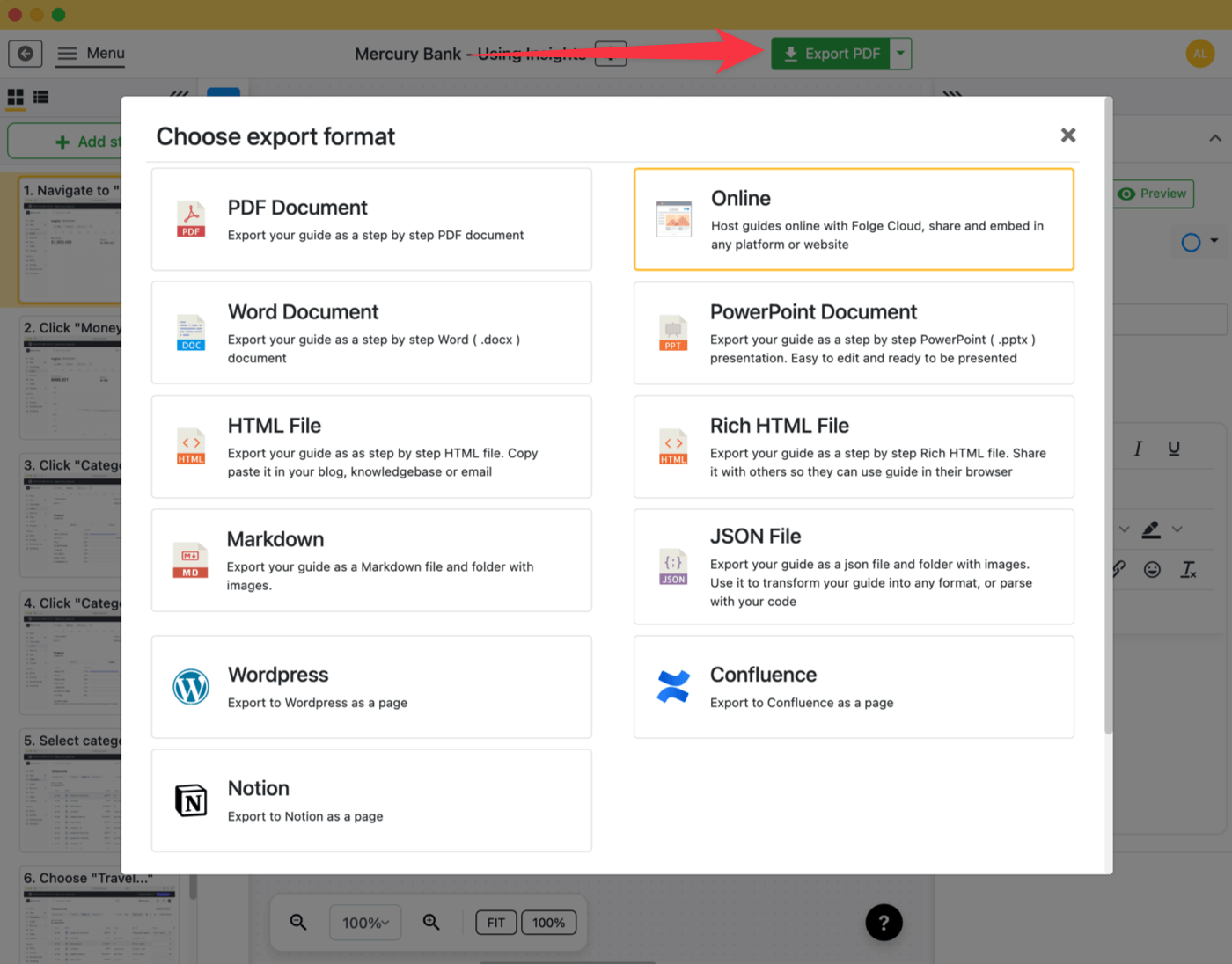Select Rich HTML File export card
This screenshot has width=1232, height=964.
[854, 447]
